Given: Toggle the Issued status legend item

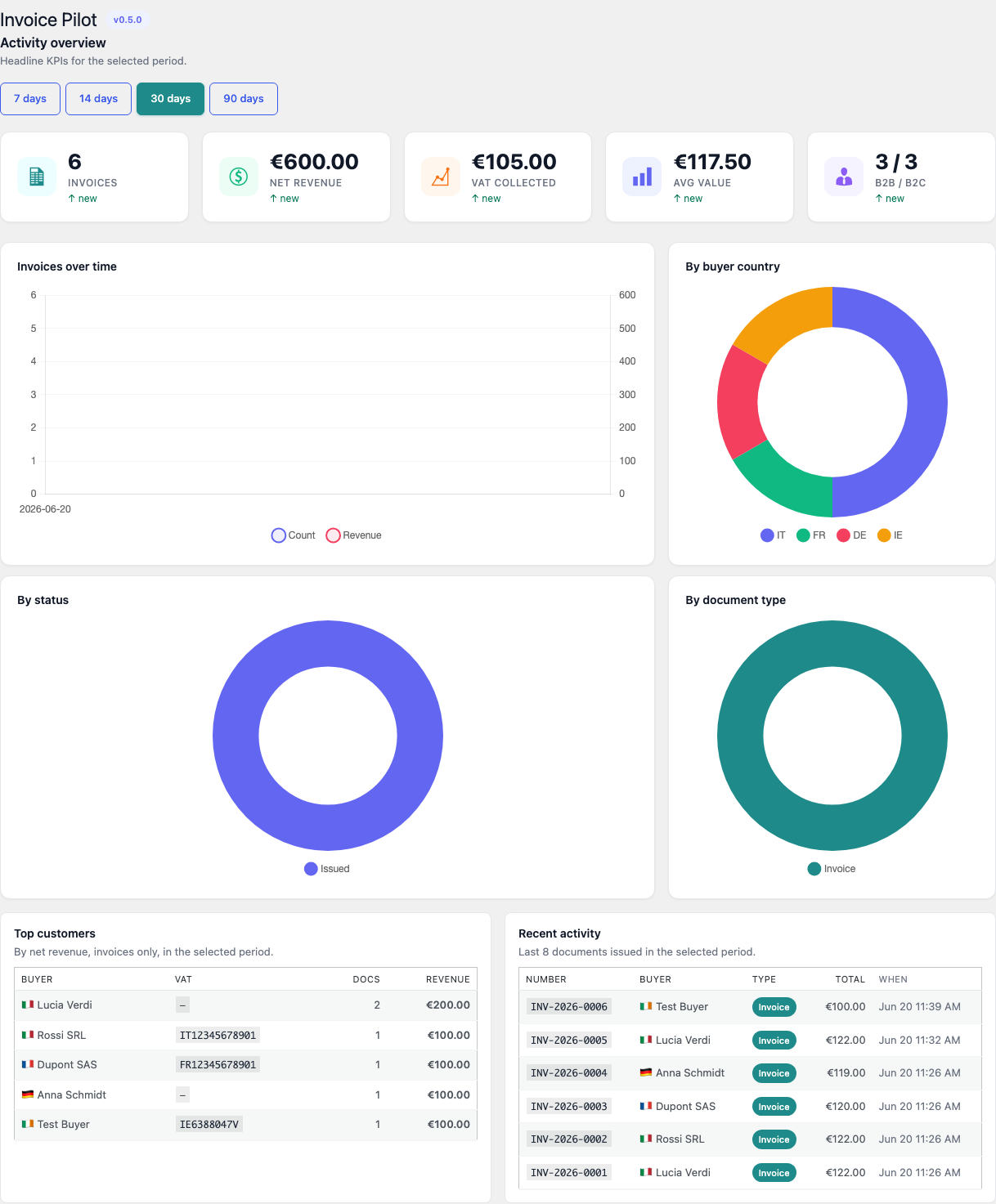Looking at the screenshot, I should tap(327, 869).
